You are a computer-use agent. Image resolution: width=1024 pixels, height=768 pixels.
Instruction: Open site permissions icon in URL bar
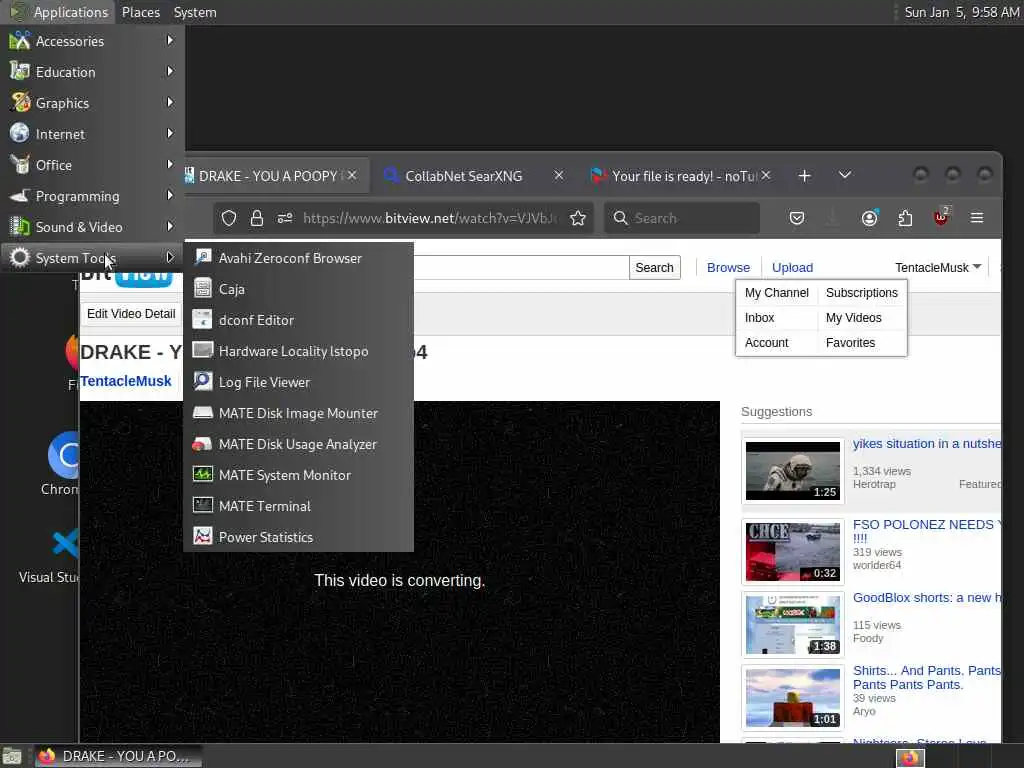pyautogui.click(x=285, y=218)
